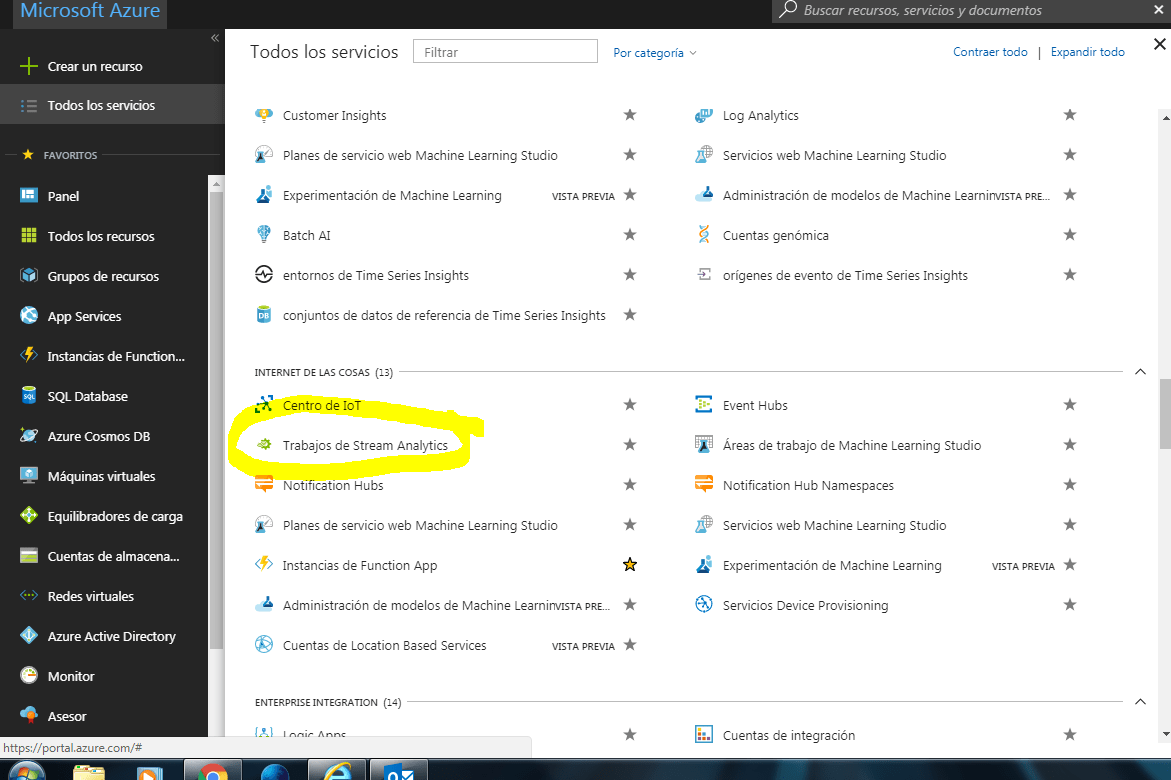Click the Log Analytics icon

pyautogui.click(x=703, y=115)
